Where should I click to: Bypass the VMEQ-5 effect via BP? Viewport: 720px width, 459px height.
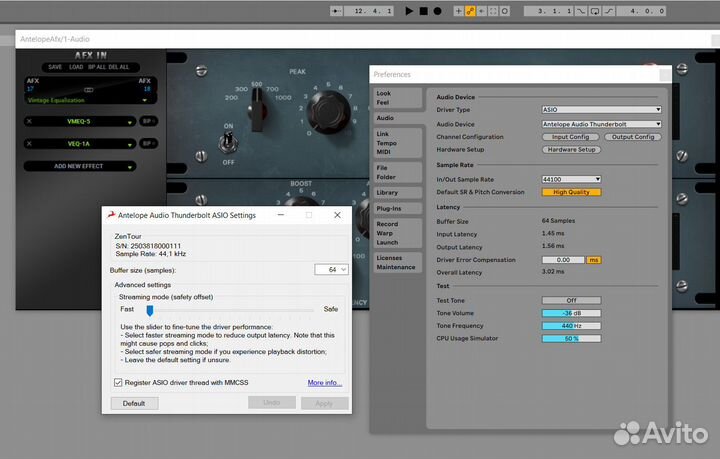[x=146, y=121]
